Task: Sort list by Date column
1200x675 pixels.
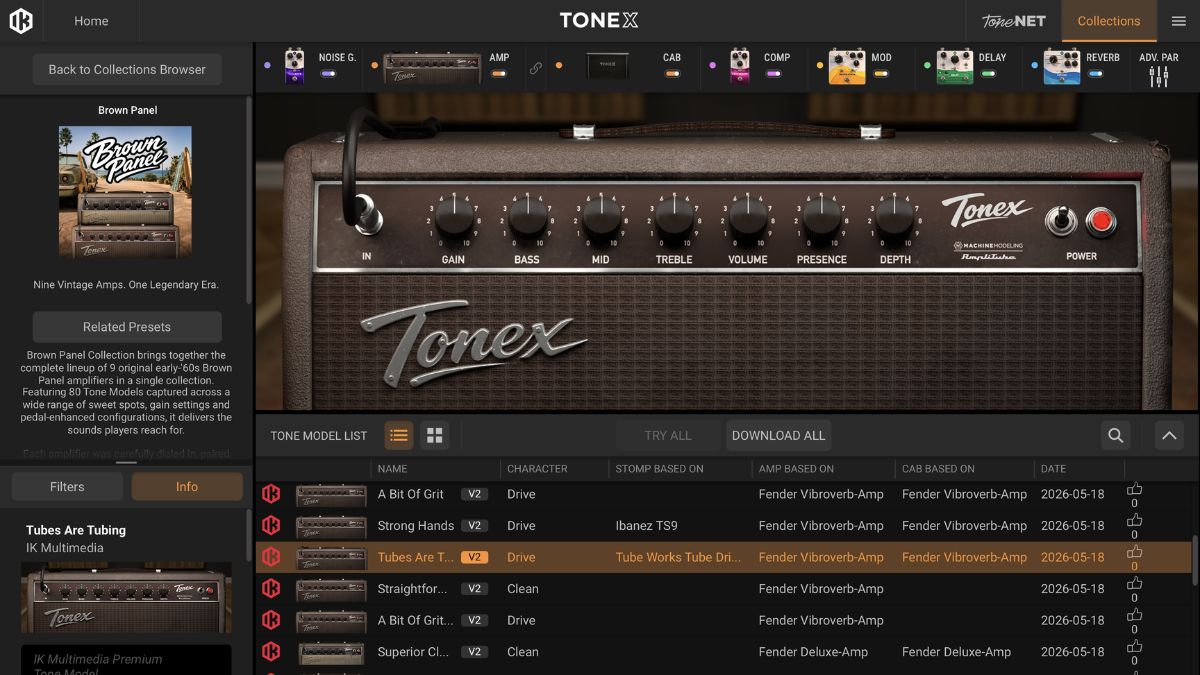Action: click(1053, 468)
